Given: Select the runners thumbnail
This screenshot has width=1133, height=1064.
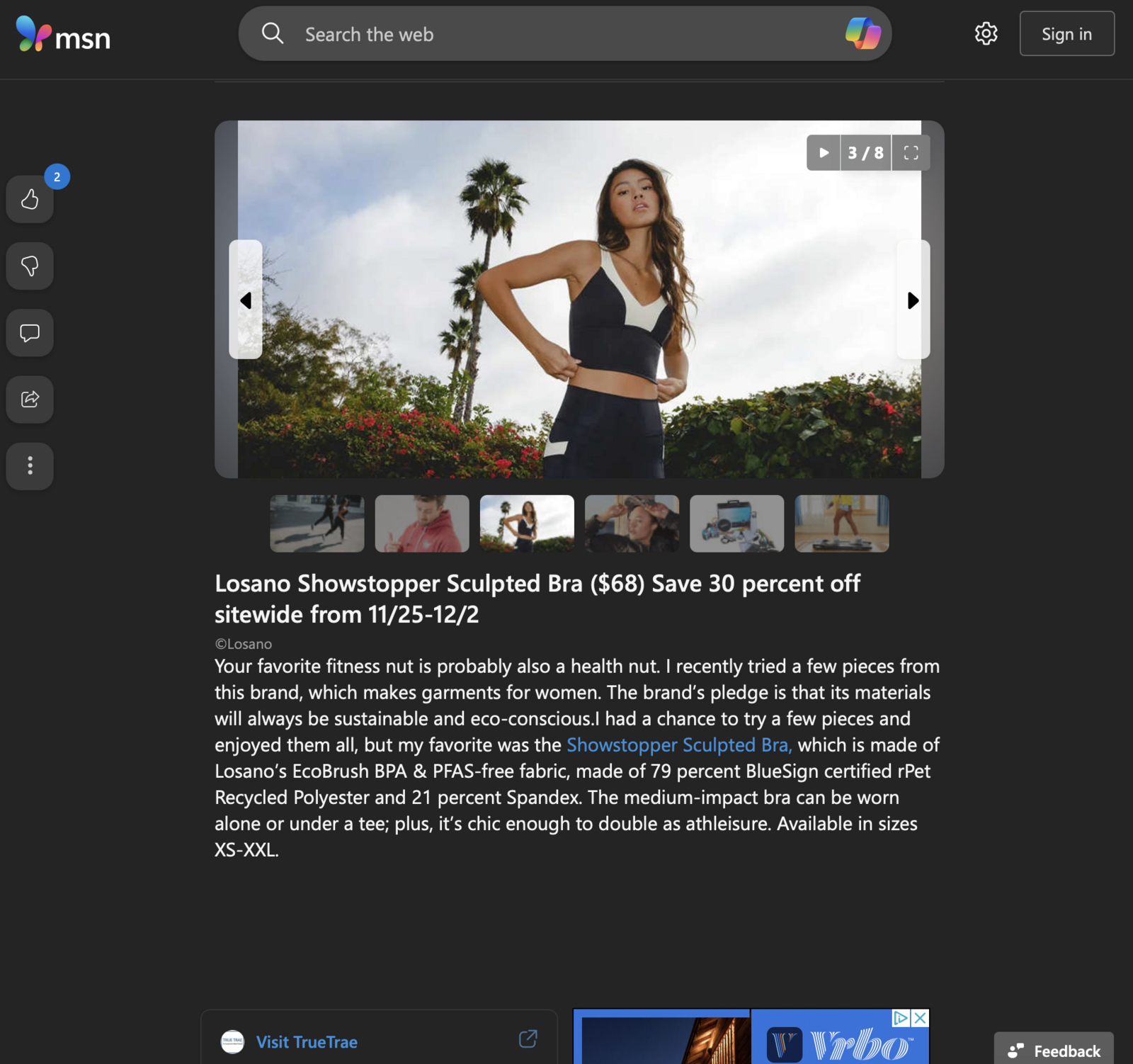Looking at the screenshot, I should click(x=317, y=523).
